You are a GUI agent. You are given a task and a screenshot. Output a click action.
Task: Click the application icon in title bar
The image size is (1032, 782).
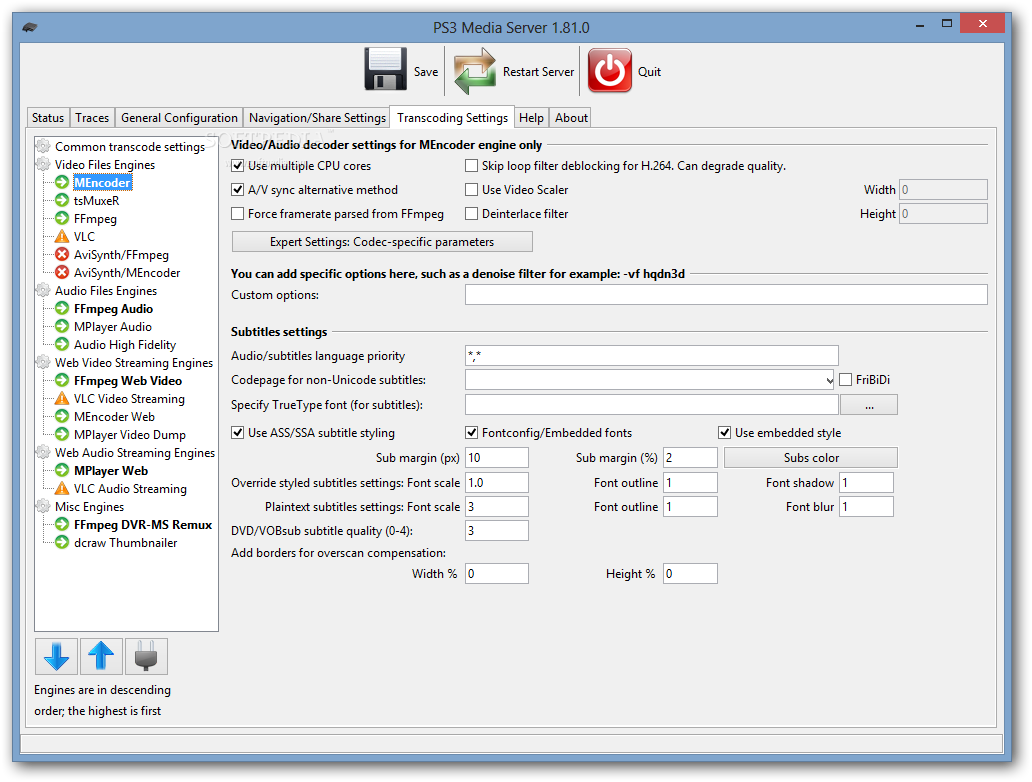pos(30,28)
